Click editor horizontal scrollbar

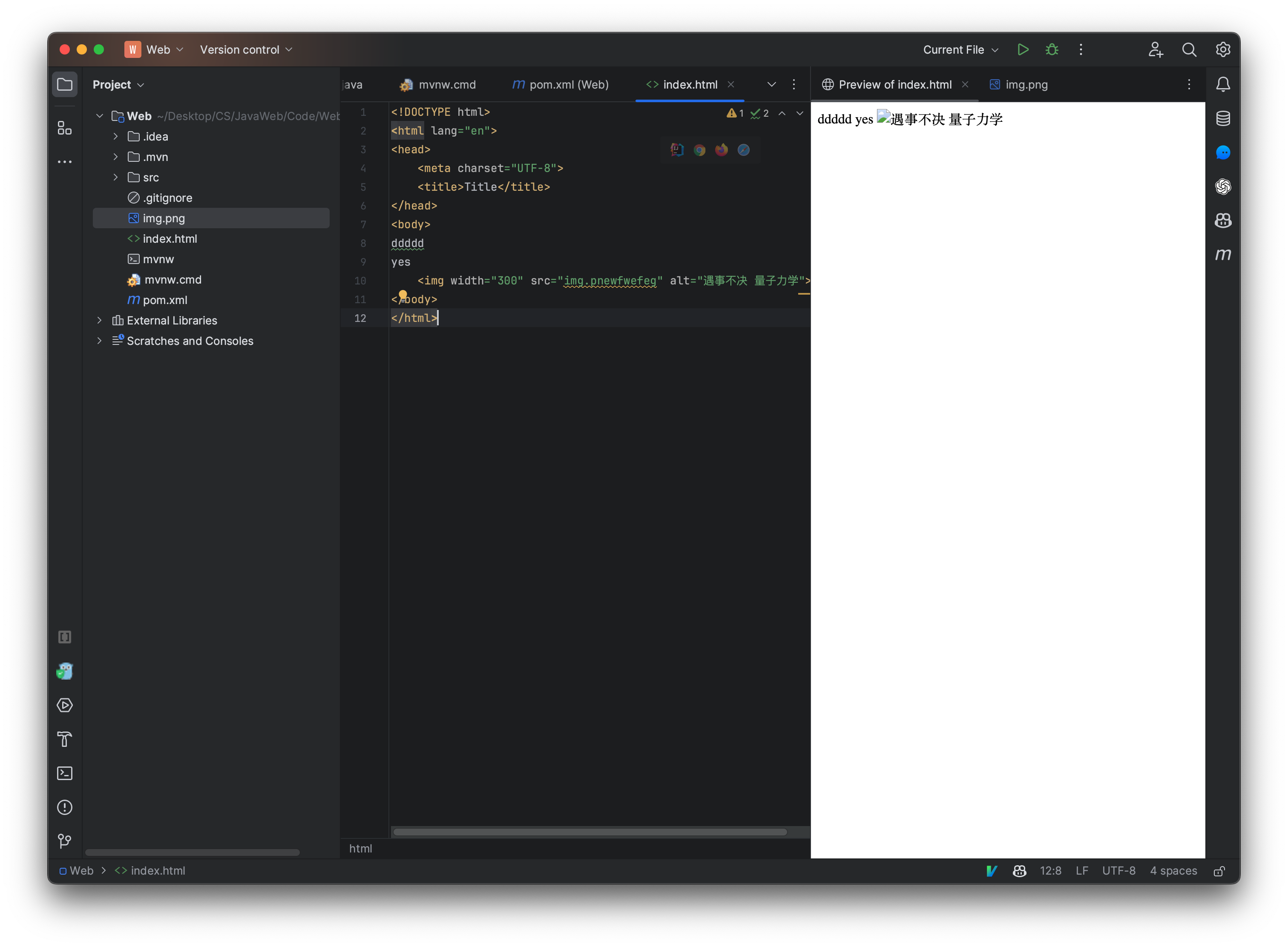click(590, 832)
